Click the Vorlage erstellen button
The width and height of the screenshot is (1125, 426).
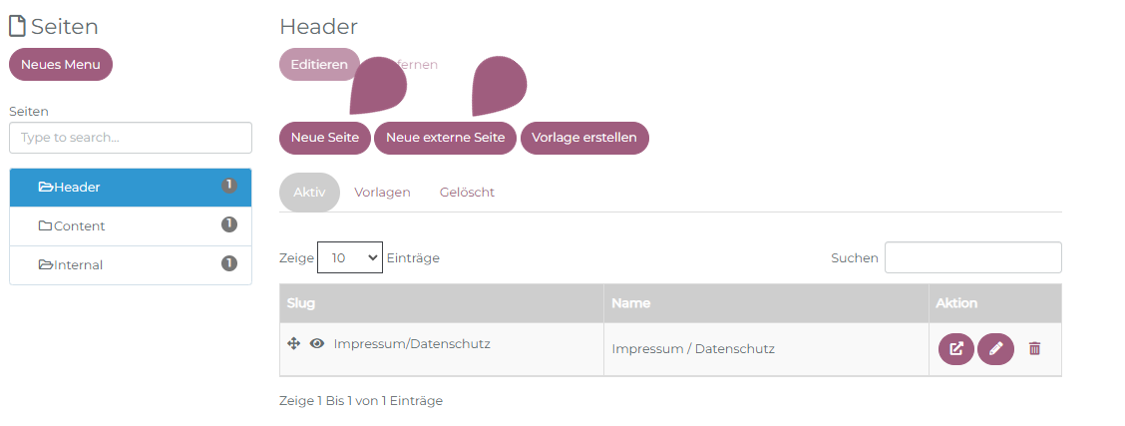tap(585, 138)
